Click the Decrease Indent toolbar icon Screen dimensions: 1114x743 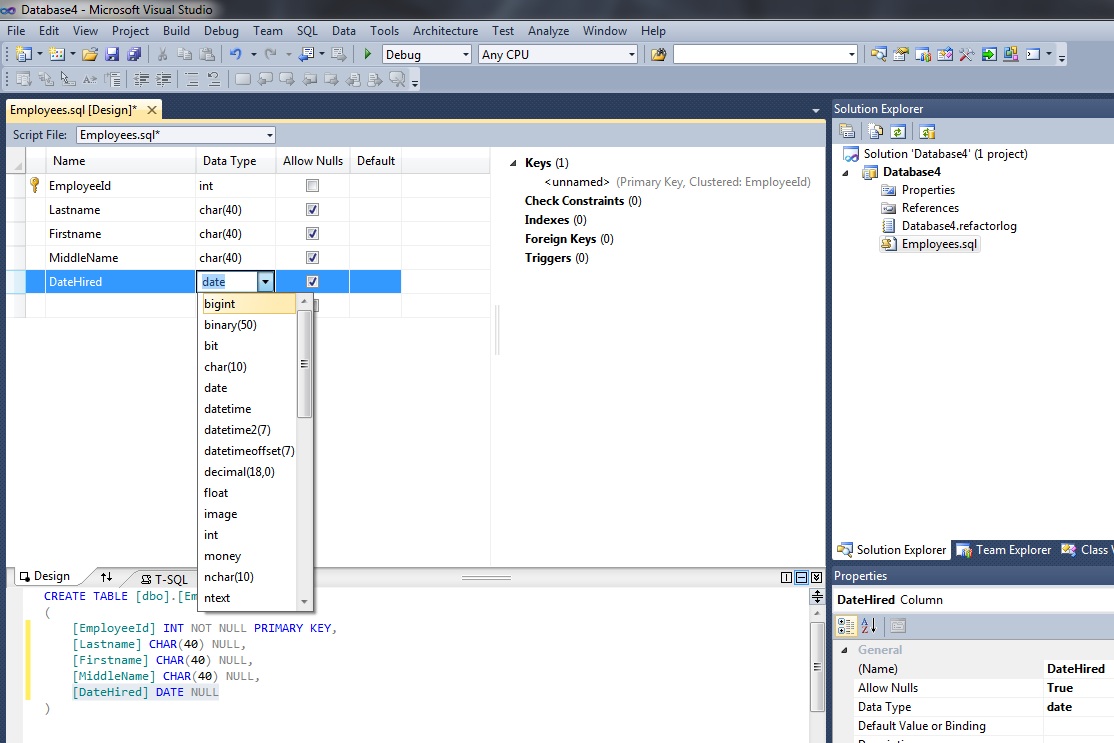[x=141, y=80]
